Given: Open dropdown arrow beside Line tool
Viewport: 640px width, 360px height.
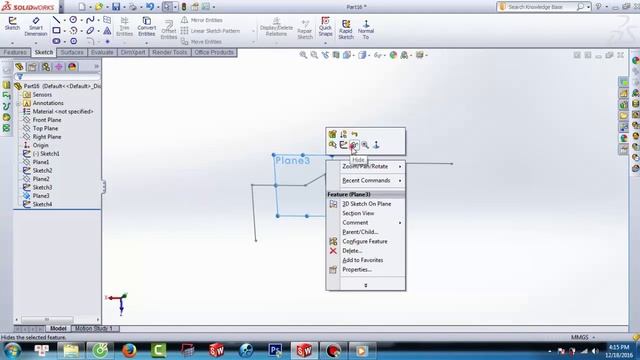Looking at the screenshot, I should 64,20.
